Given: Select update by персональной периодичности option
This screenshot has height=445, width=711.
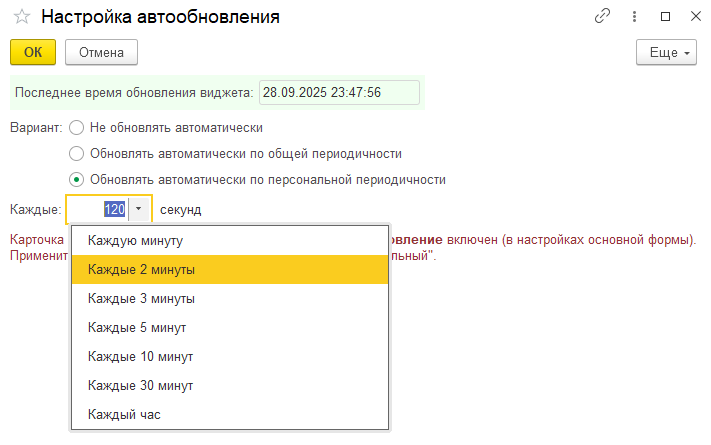Looking at the screenshot, I should tap(77, 180).
